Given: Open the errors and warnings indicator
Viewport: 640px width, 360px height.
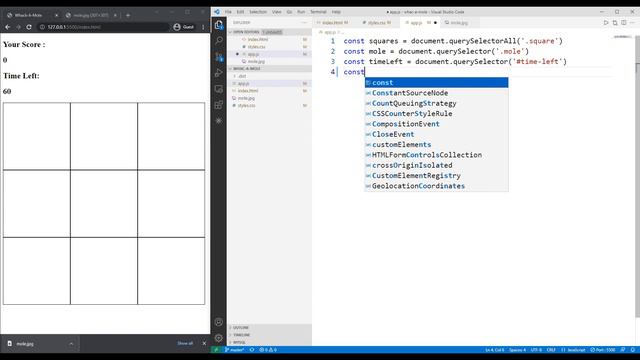Looking at the screenshot, I should click(268, 350).
